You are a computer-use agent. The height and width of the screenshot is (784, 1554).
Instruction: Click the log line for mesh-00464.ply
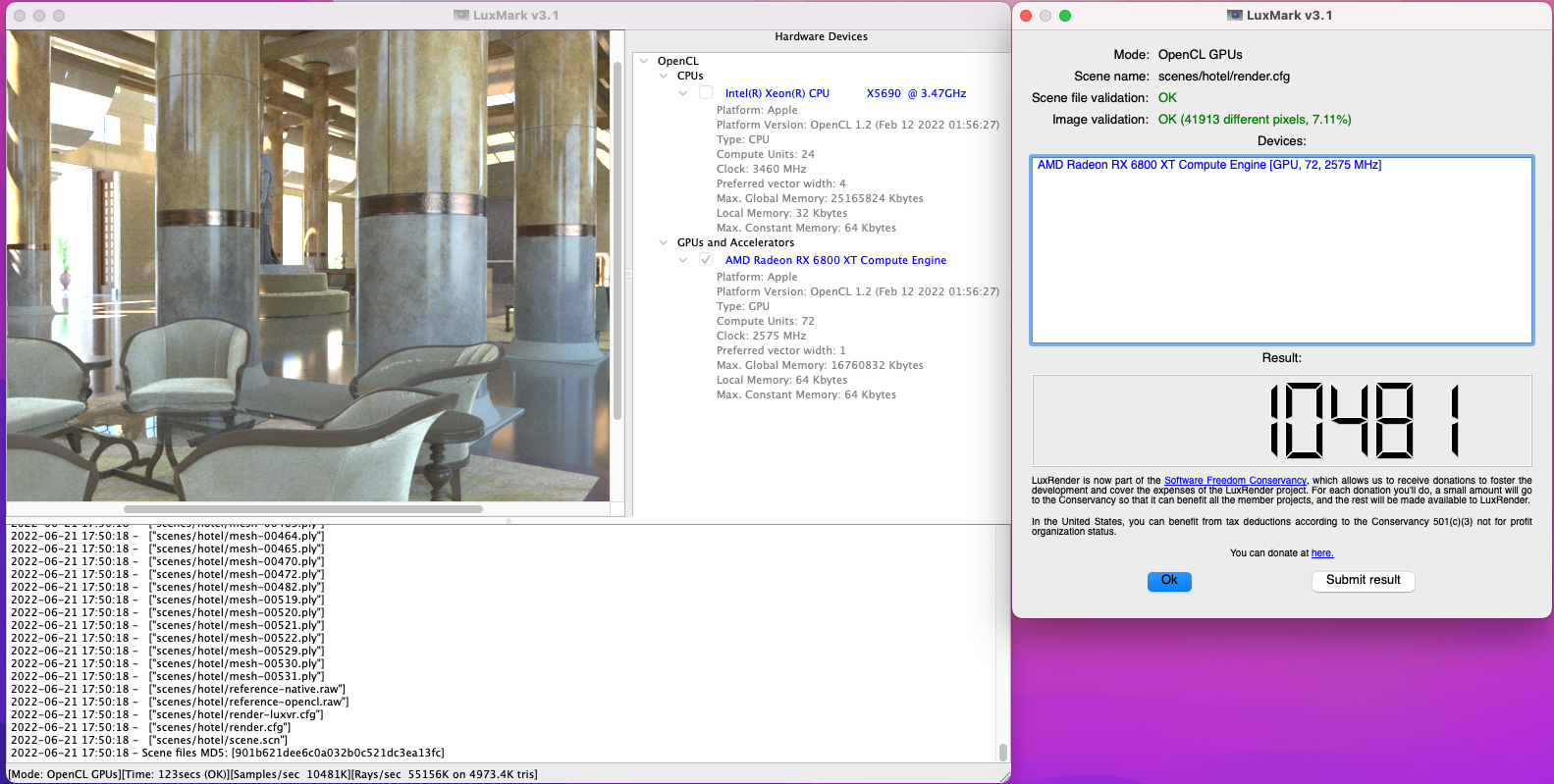[168, 536]
